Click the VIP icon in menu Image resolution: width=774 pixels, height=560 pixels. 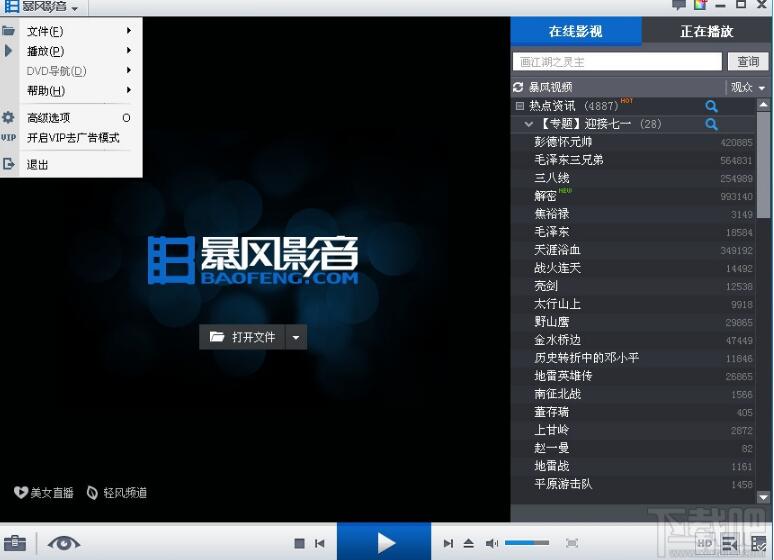tap(8, 137)
